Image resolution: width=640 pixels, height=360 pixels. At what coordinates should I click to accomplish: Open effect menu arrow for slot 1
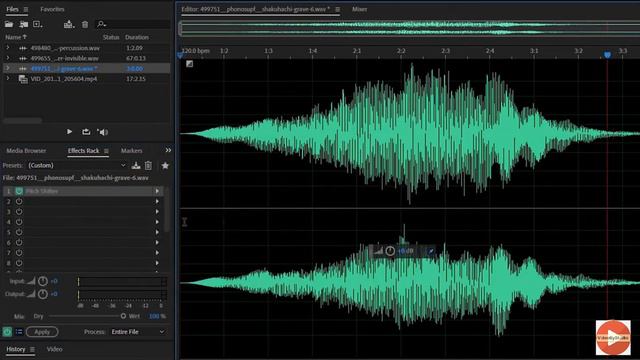click(157, 191)
